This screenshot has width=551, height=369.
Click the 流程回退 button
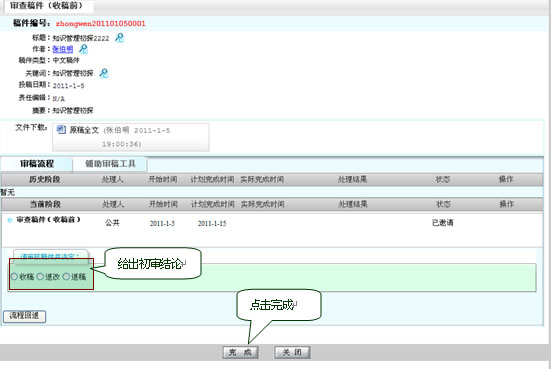click(x=24, y=316)
